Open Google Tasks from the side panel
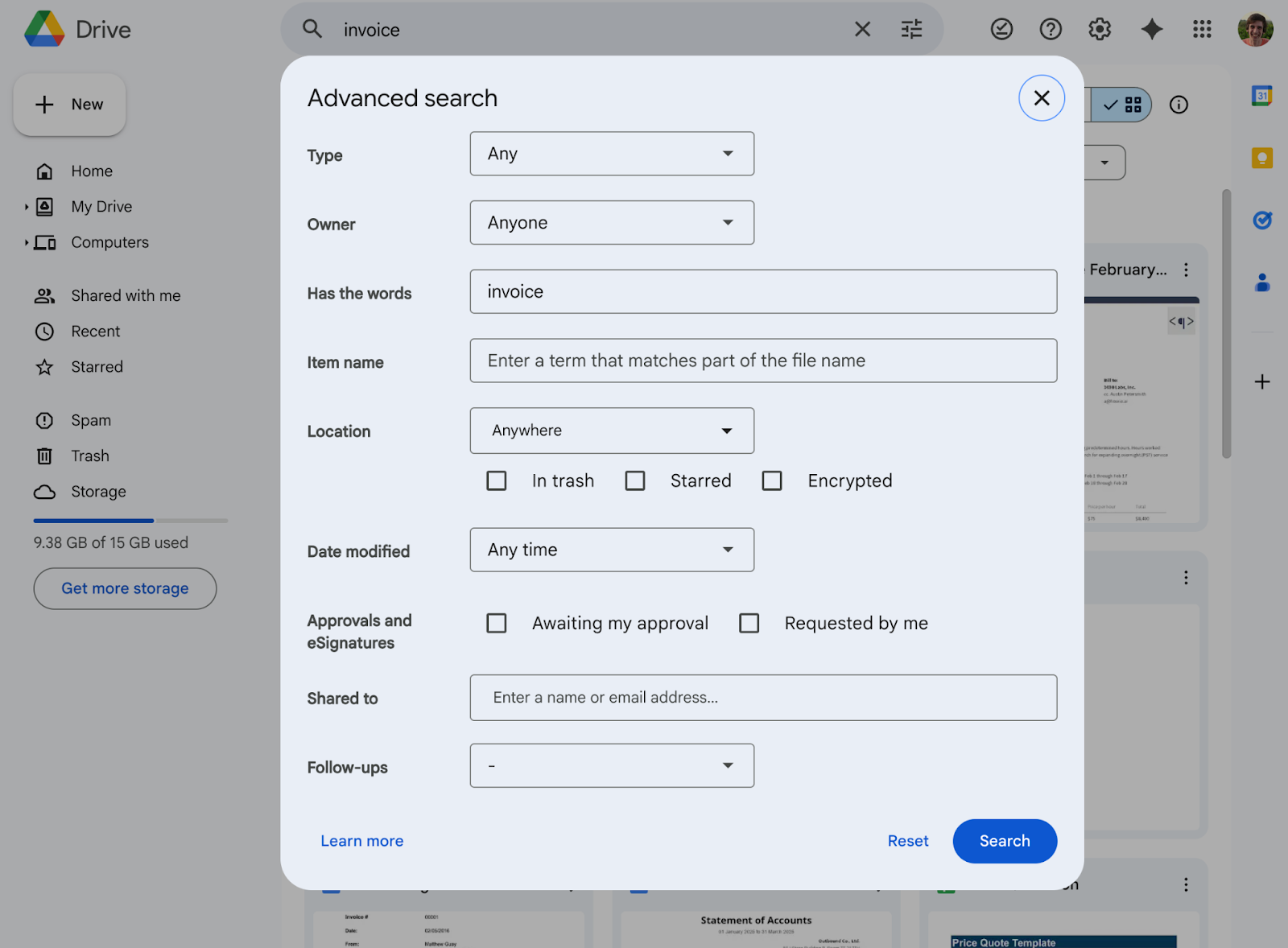This screenshot has width=1288, height=948. point(1261,220)
